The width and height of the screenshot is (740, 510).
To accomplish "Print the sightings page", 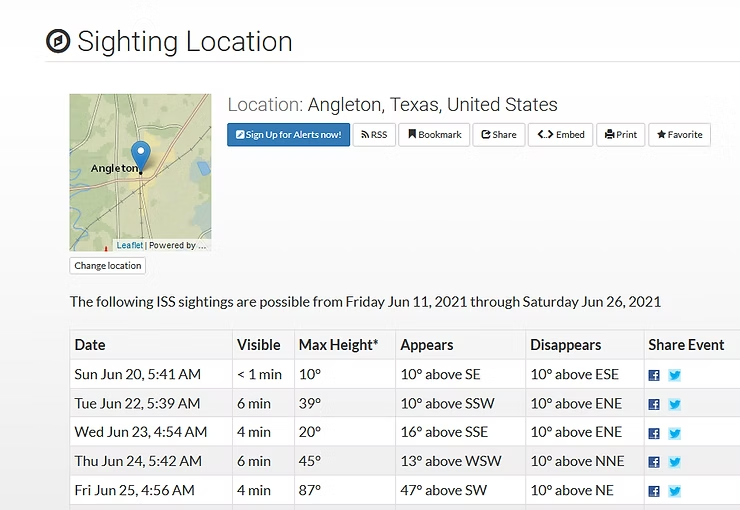I will [620, 135].
